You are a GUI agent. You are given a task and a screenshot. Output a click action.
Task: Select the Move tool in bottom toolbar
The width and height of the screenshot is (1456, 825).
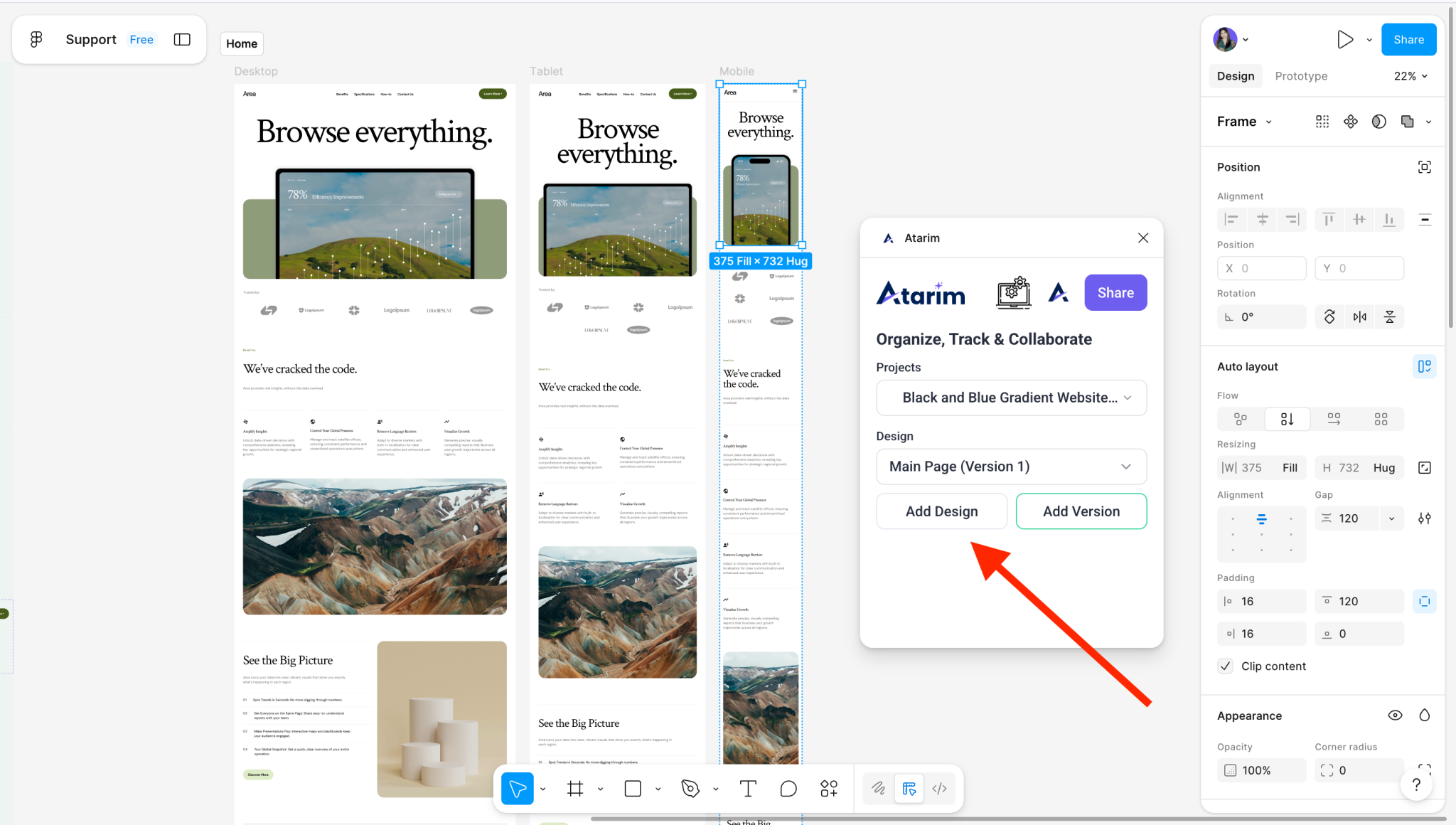point(517,788)
